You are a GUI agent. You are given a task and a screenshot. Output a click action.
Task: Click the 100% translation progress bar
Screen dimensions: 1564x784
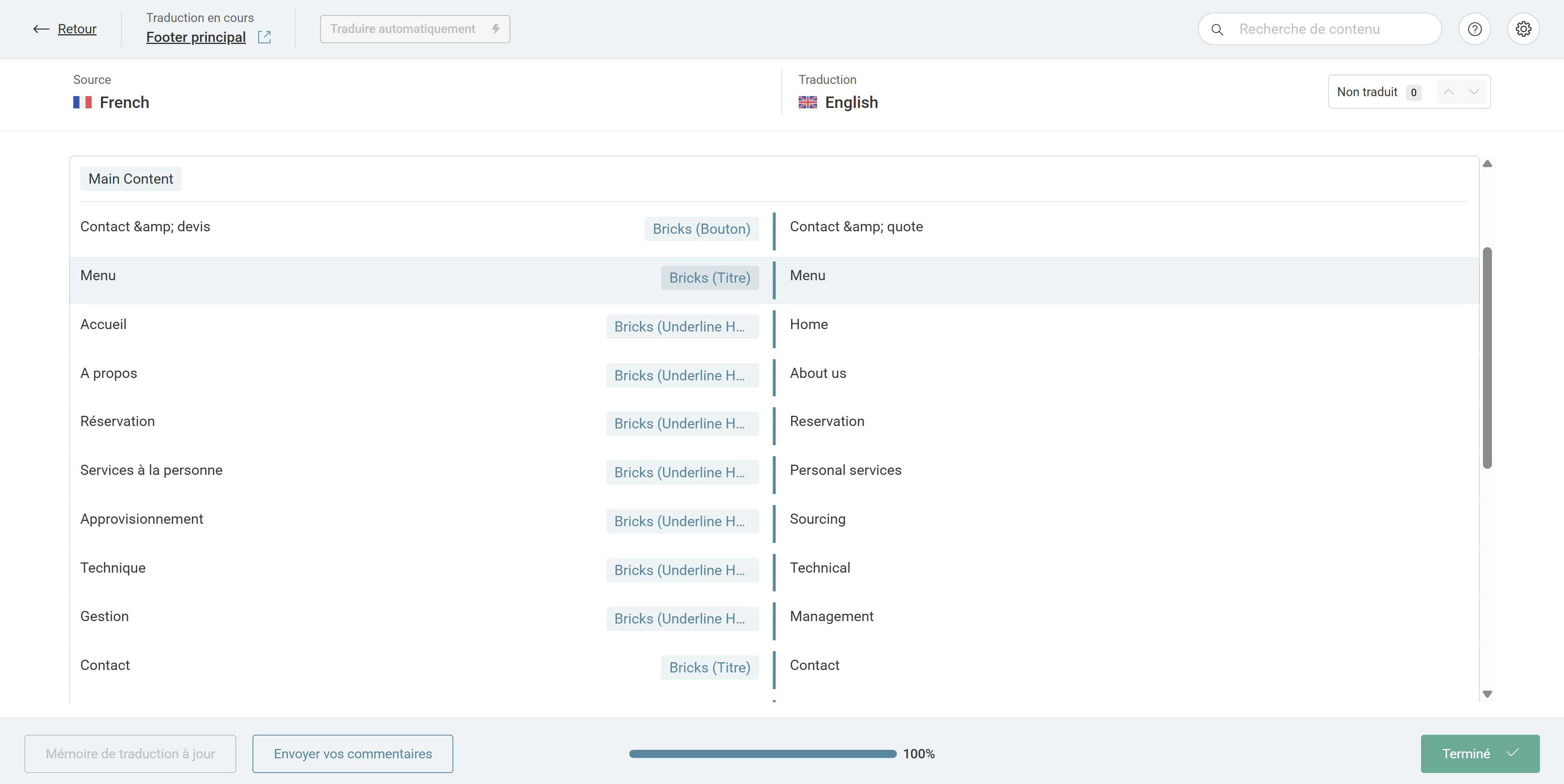click(x=762, y=753)
